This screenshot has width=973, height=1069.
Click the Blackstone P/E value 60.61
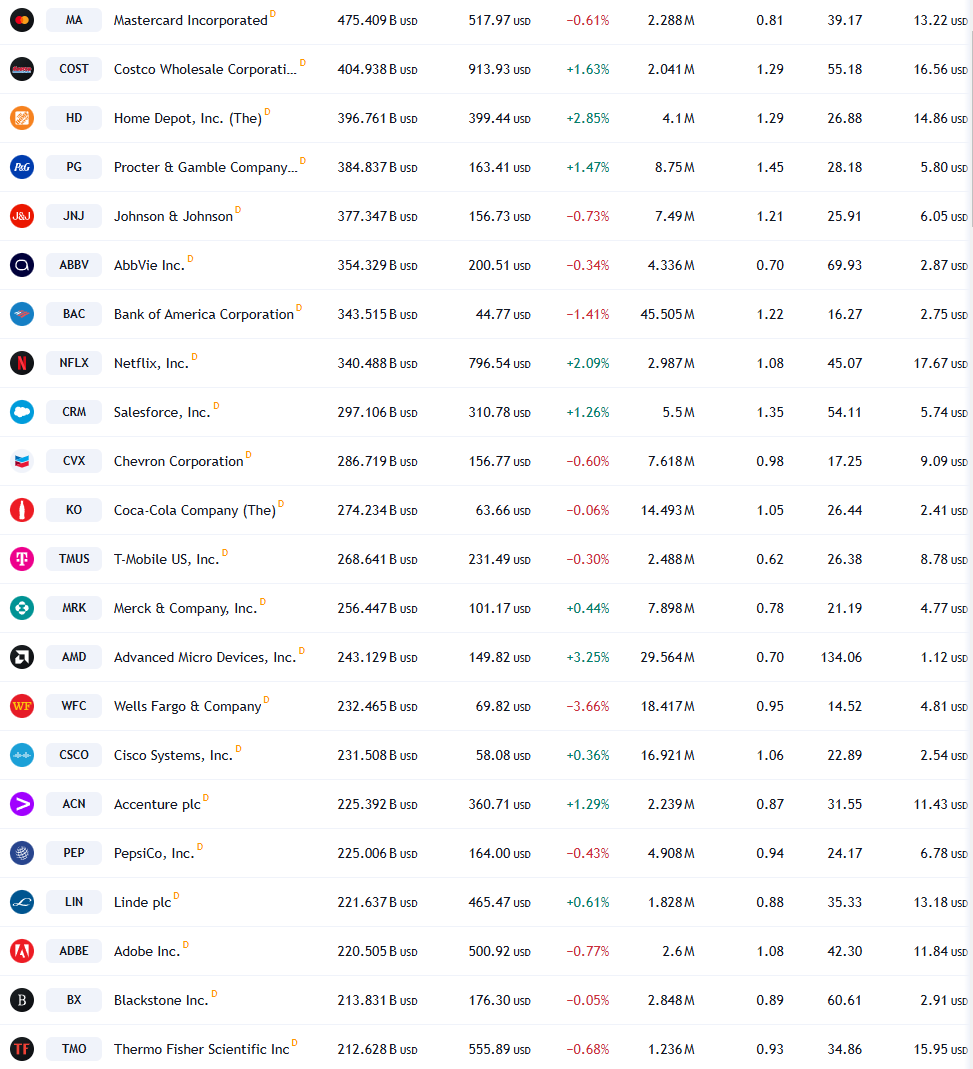click(844, 1000)
